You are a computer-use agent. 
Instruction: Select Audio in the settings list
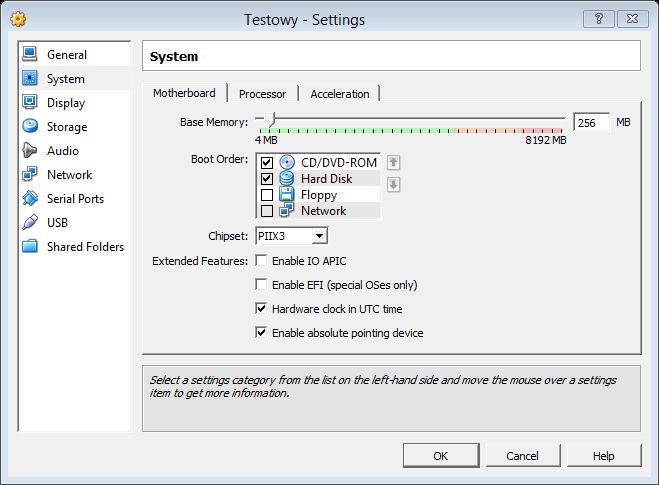(74, 150)
